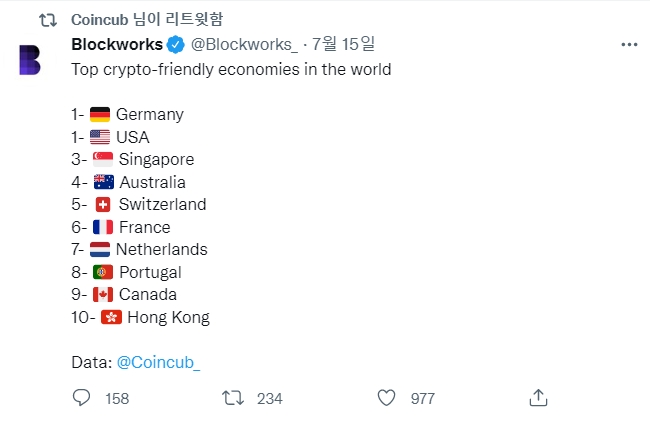650x425 pixels.
Task: Click the Blockworks profile avatar
Action: (30, 59)
